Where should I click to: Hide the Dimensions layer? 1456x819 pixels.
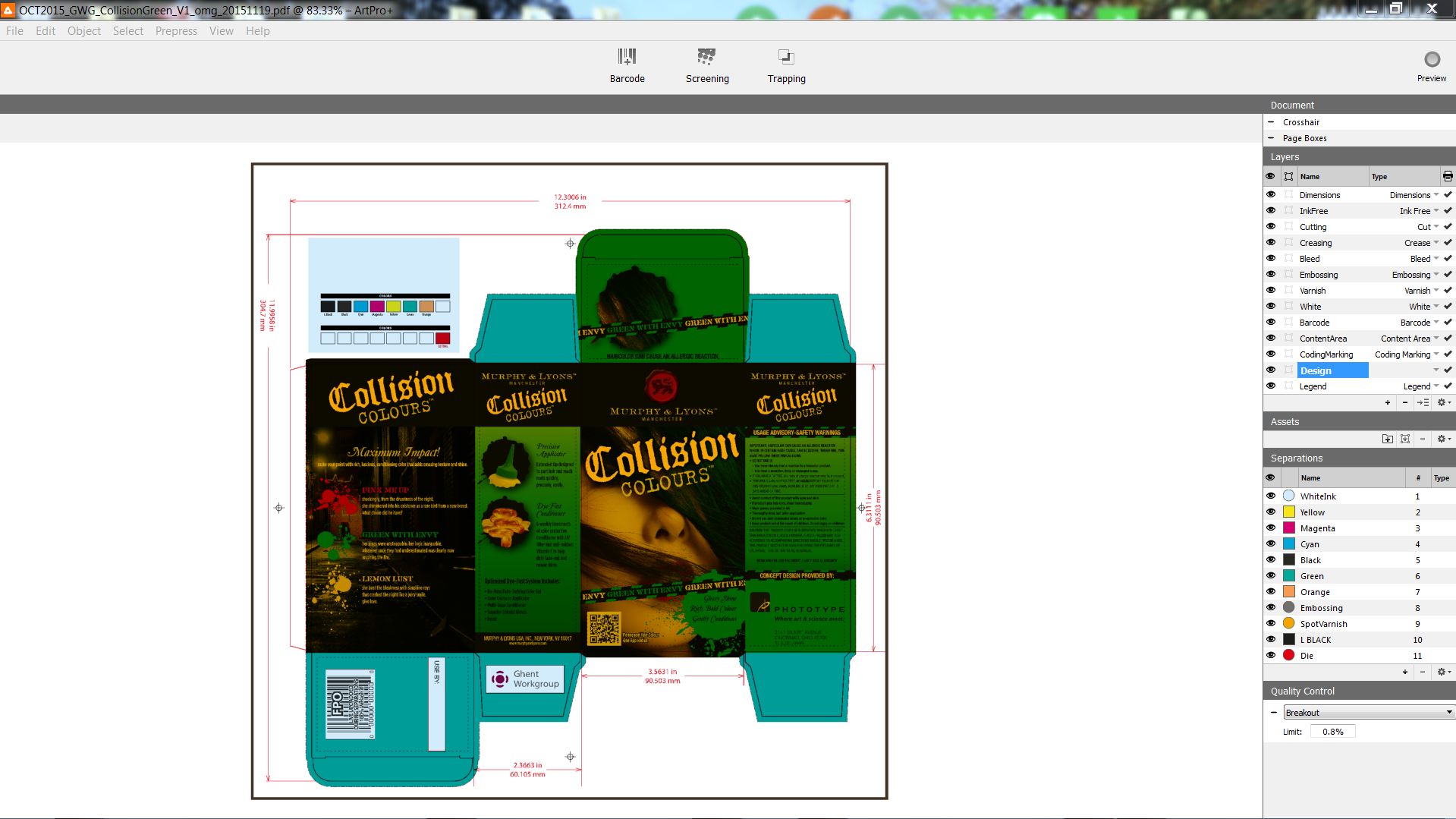tap(1271, 194)
